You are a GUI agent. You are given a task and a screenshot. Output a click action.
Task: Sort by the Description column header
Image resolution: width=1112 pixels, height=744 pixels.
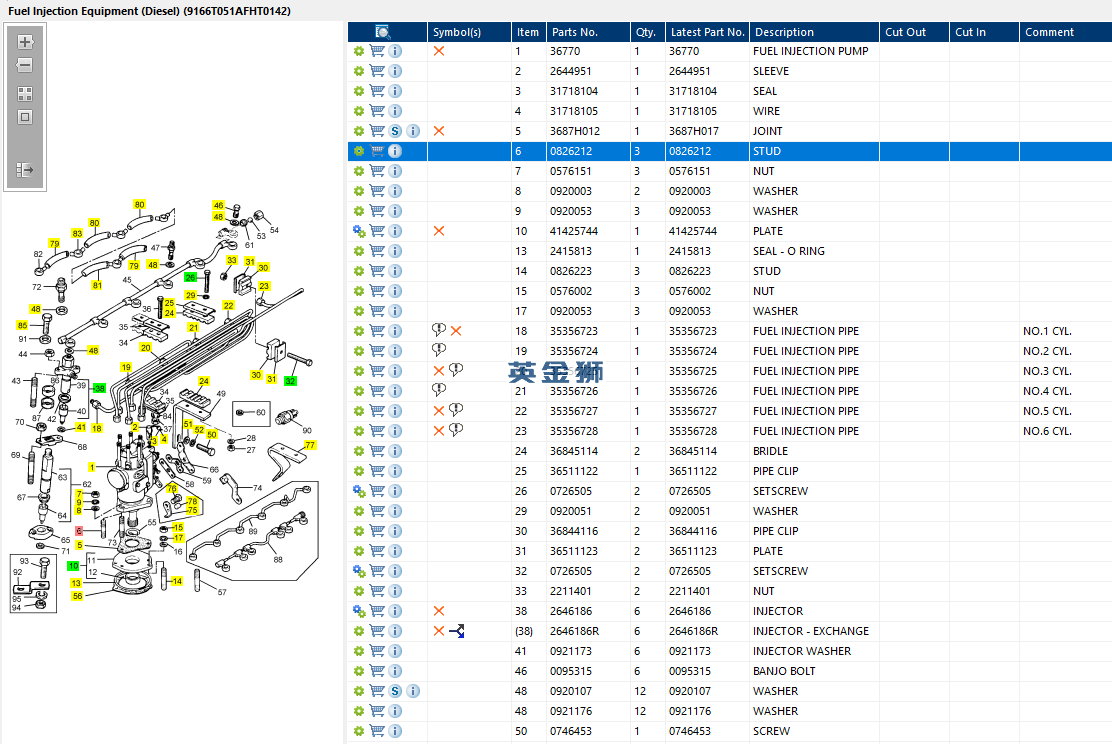[814, 32]
